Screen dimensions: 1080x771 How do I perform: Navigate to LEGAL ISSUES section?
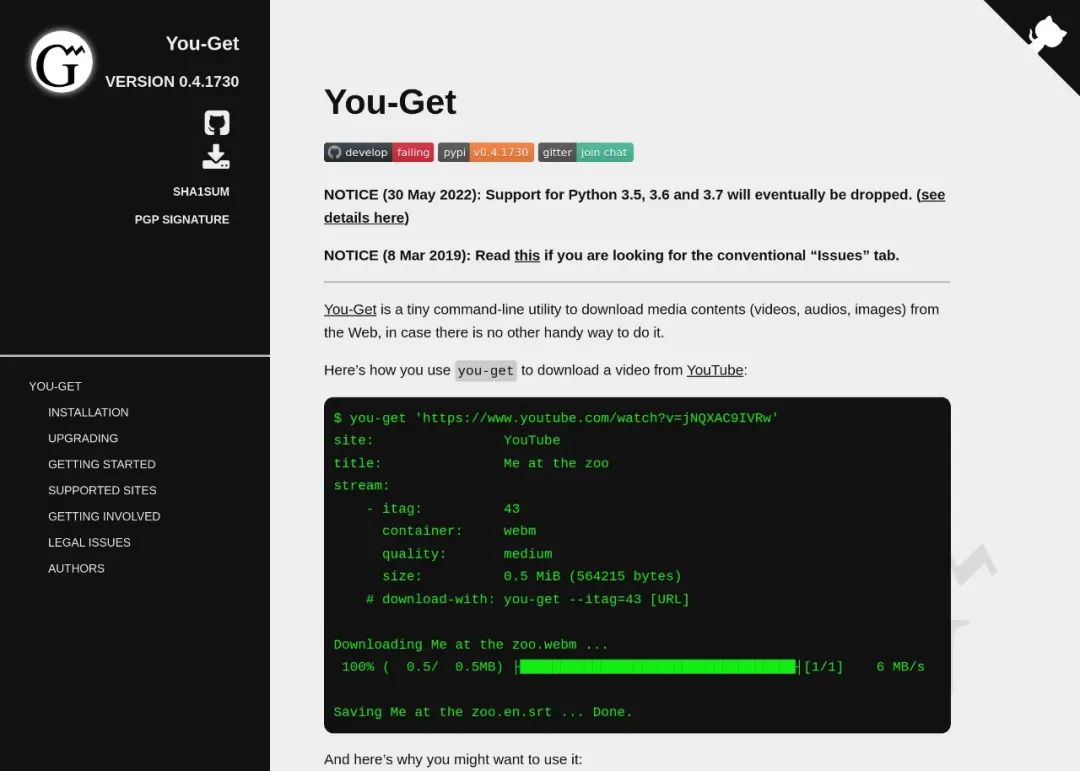coord(90,543)
